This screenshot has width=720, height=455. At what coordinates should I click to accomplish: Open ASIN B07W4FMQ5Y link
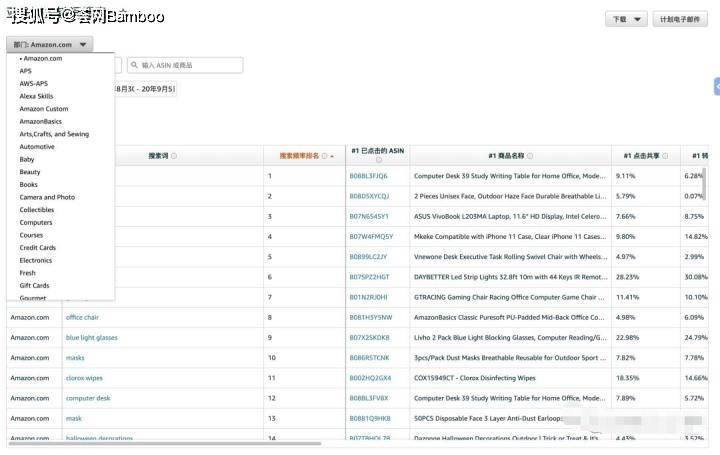371,236
